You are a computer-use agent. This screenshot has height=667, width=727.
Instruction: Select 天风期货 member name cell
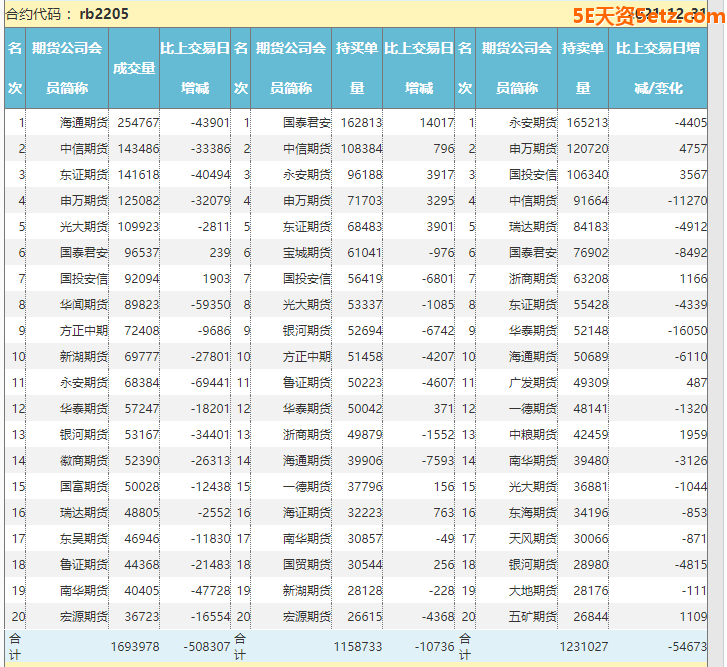pos(532,538)
